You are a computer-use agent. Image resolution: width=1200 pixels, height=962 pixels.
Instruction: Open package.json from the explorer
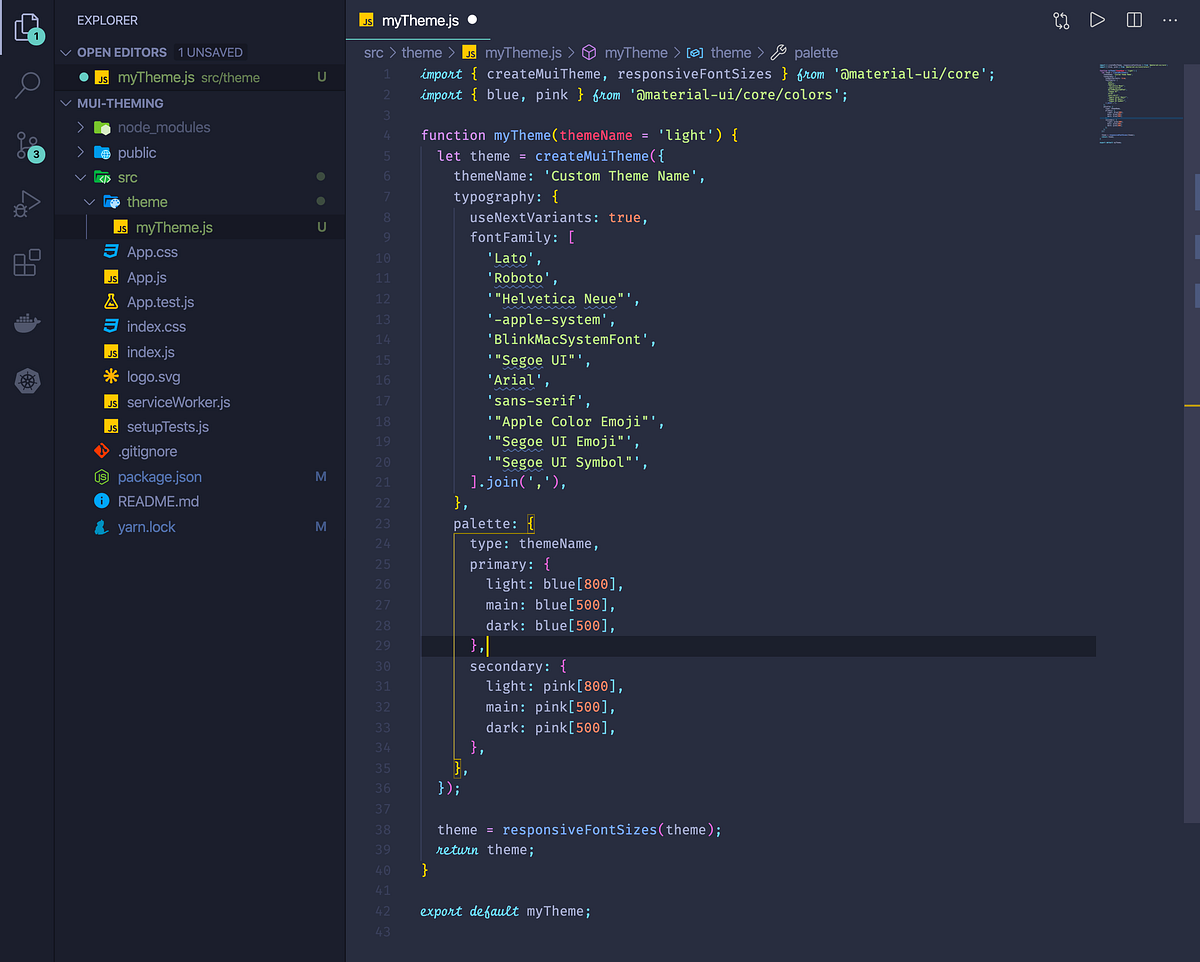(162, 476)
